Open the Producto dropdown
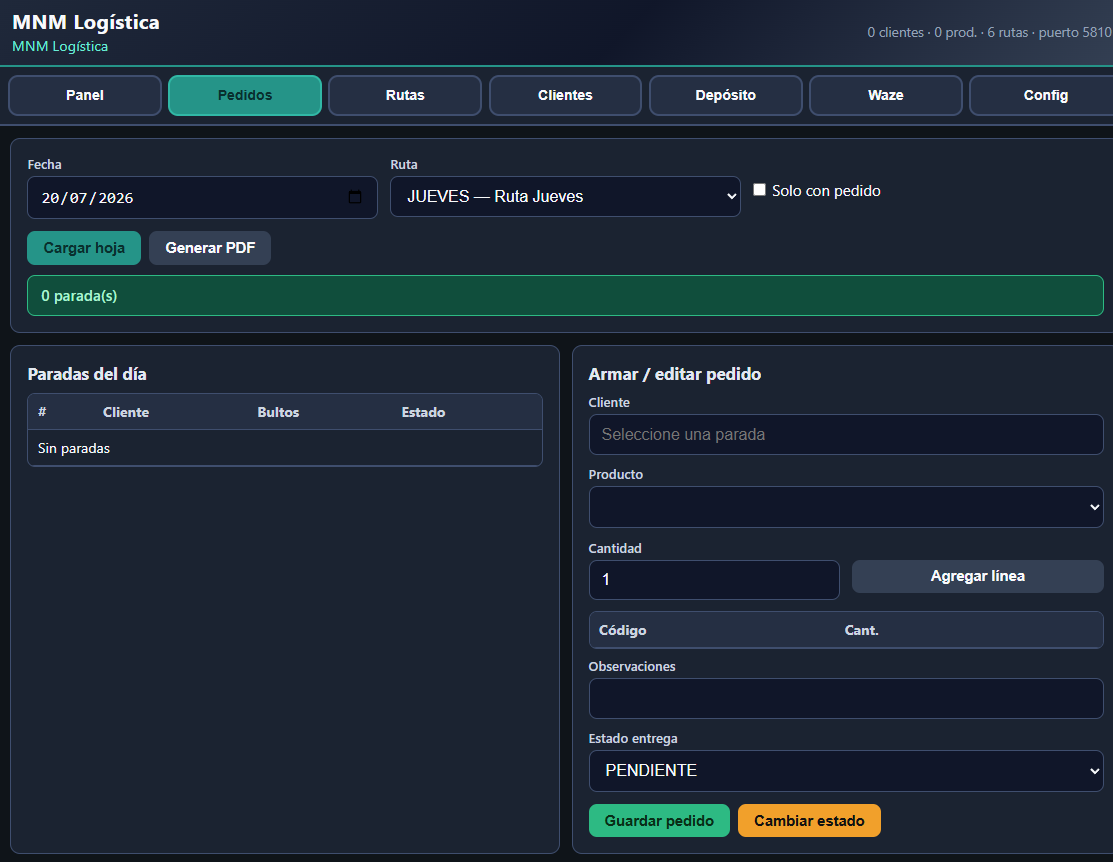This screenshot has height=862, width=1113. click(x=845, y=507)
